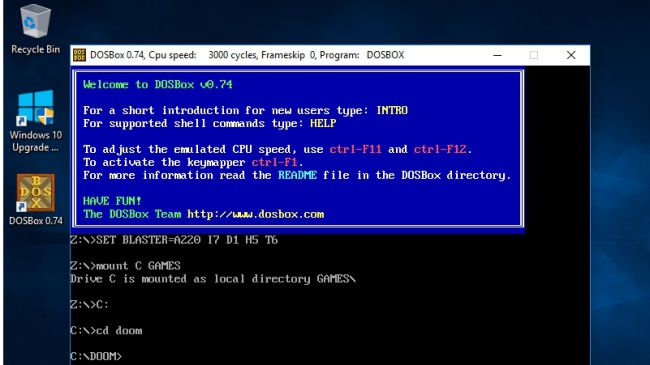Close the DOSBox window

[571, 55]
